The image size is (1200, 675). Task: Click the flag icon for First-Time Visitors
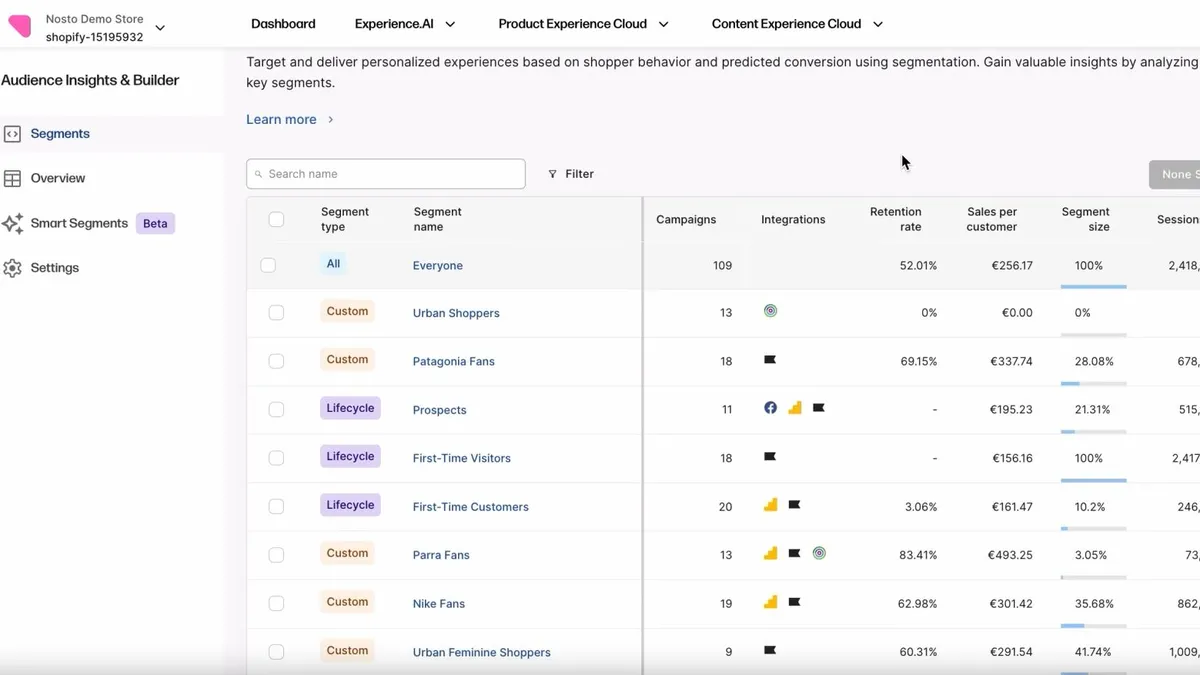point(770,457)
